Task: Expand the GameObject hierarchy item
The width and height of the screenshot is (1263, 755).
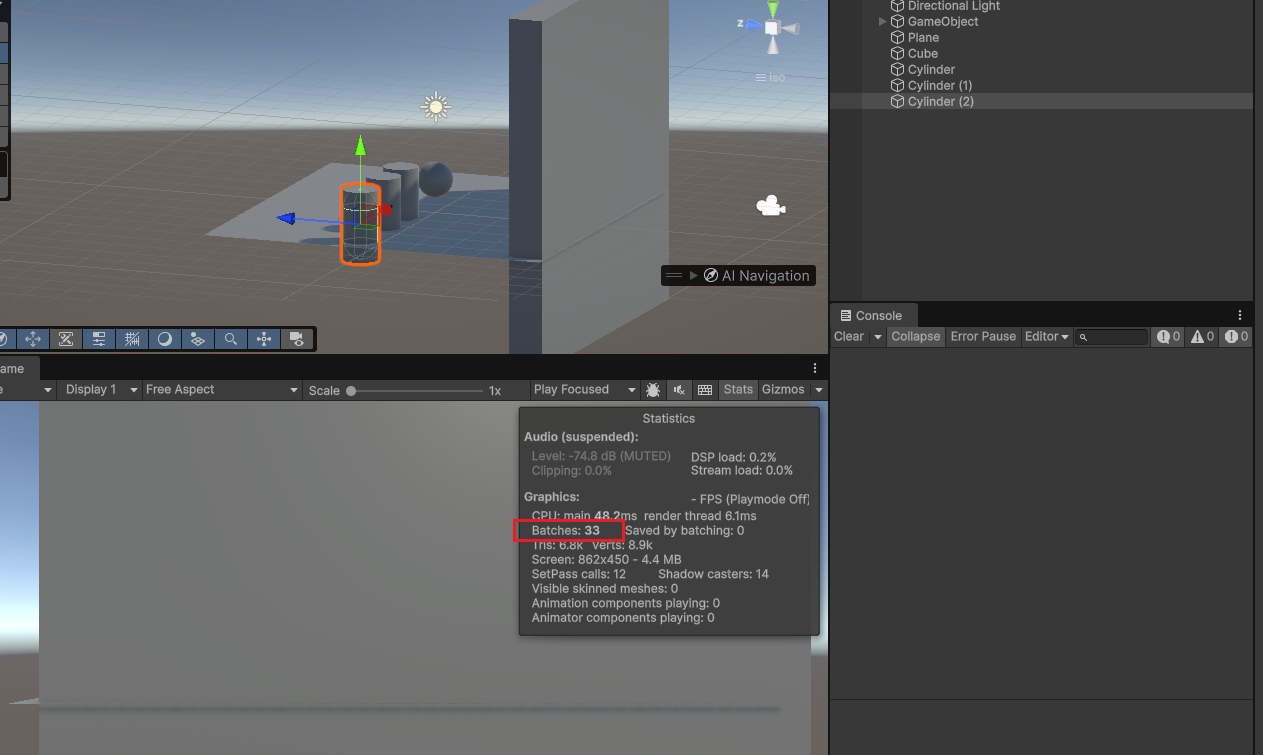Action: (882, 22)
